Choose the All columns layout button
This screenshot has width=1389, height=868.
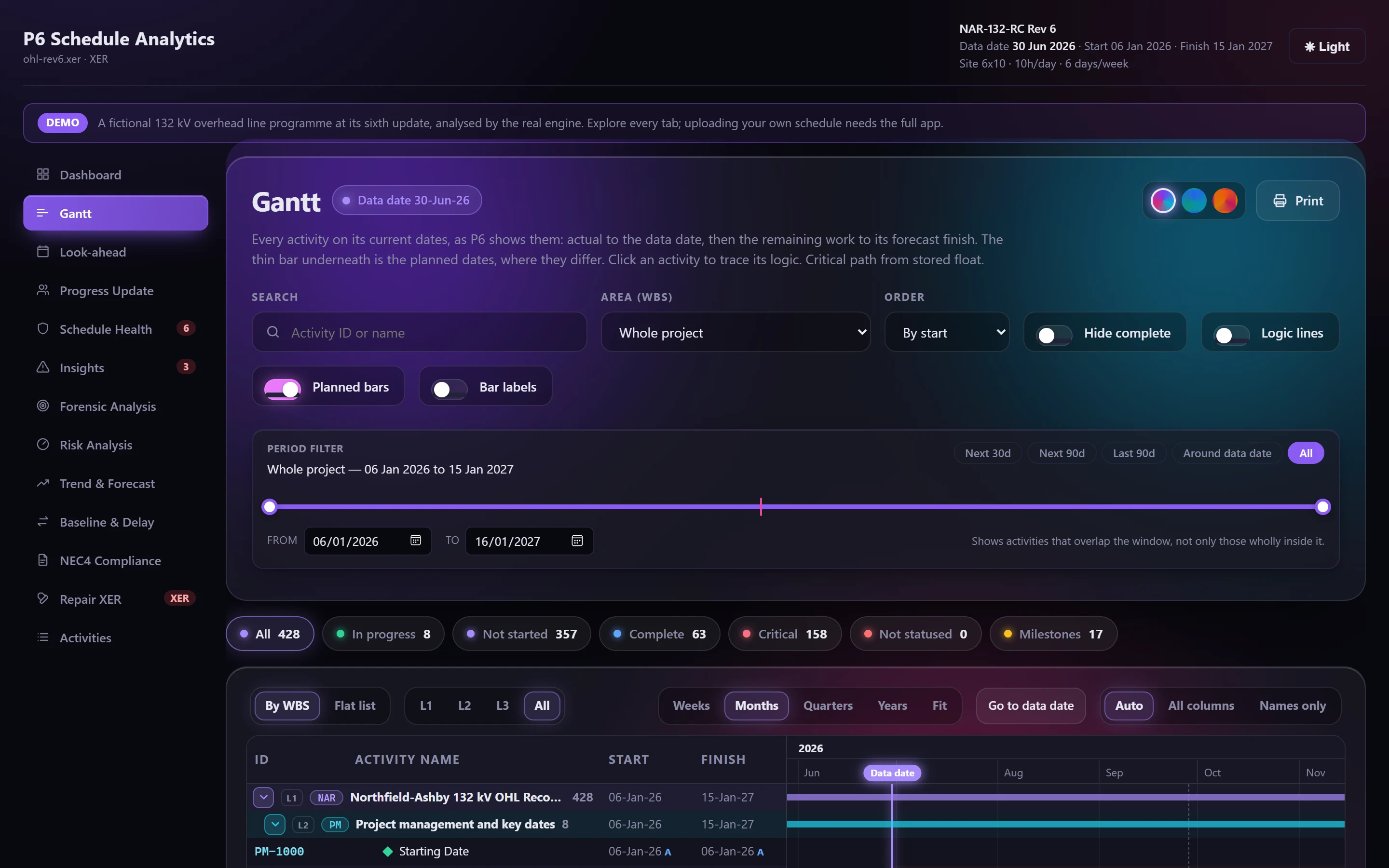click(1201, 705)
